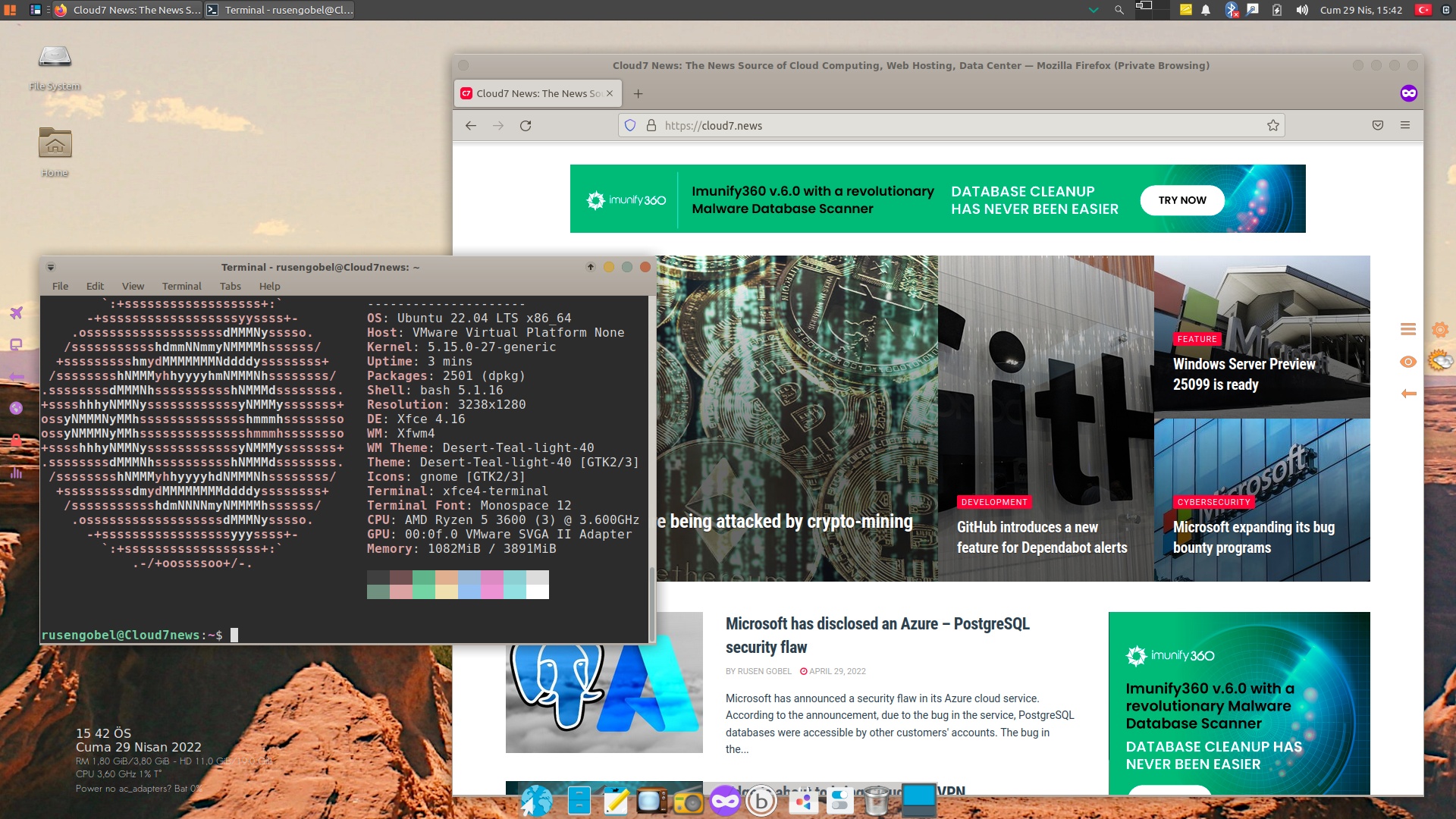The width and height of the screenshot is (1456, 819).
Task: Open Windows Server Preview 25099 article
Action: pos(1244,374)
